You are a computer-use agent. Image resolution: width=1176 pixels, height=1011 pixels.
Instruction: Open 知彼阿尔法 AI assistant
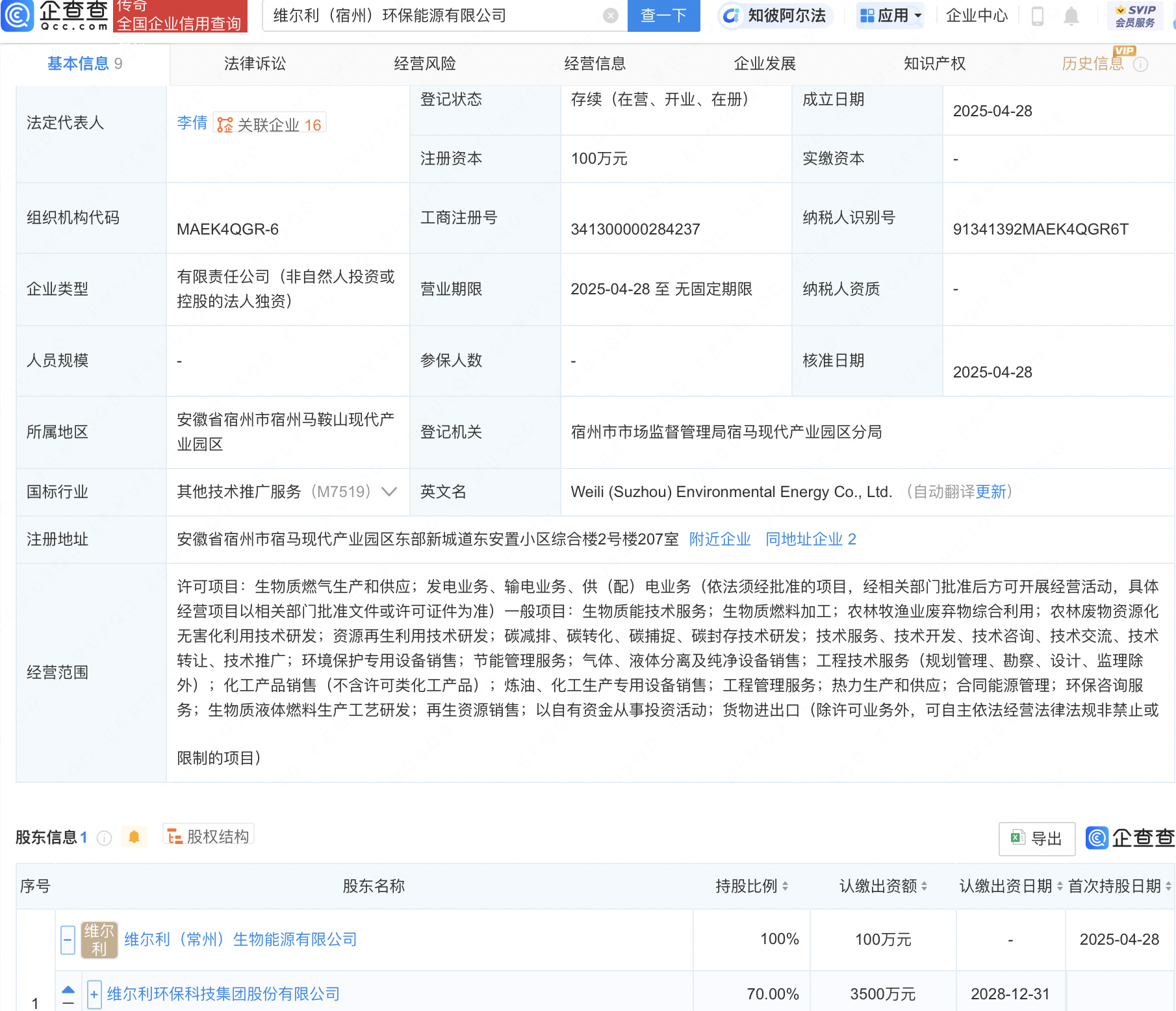coord(775,16)
